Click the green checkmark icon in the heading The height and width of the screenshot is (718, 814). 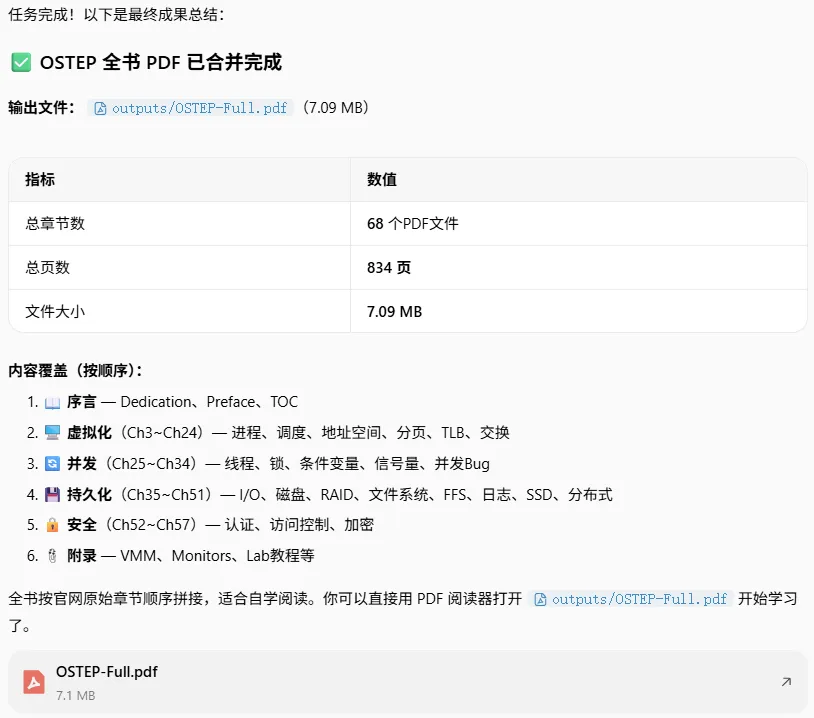21,62
